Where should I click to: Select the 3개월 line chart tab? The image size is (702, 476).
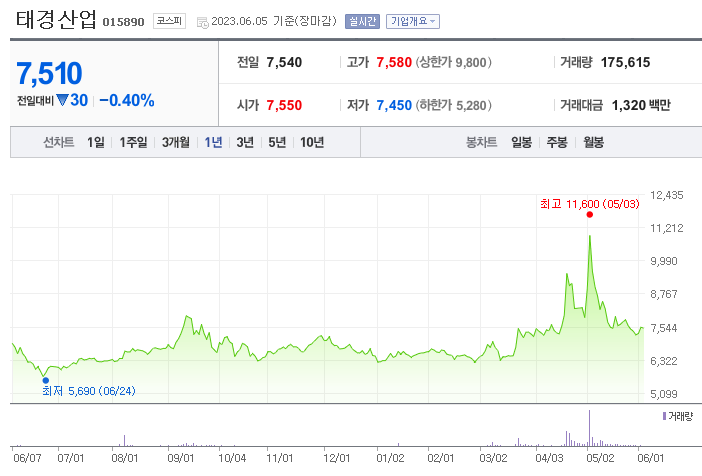176,142
